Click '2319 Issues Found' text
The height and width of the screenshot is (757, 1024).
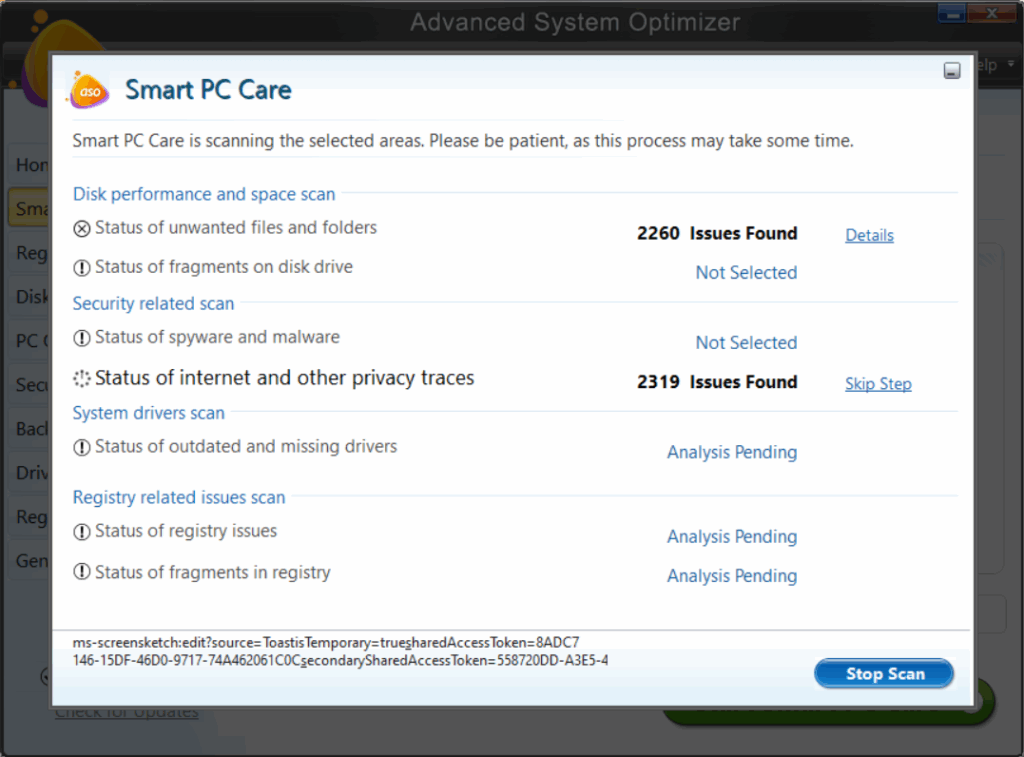(x=717, y=381)
